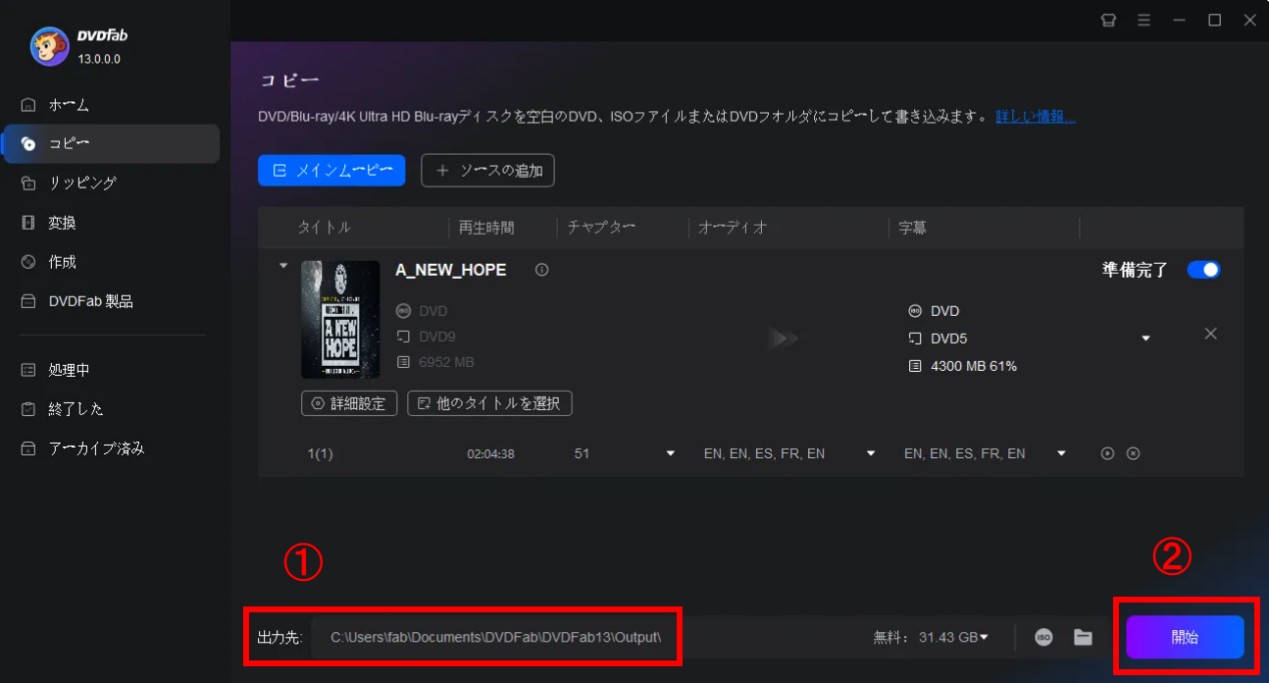Expand the audio tracks dropdown

click(871, 454)
